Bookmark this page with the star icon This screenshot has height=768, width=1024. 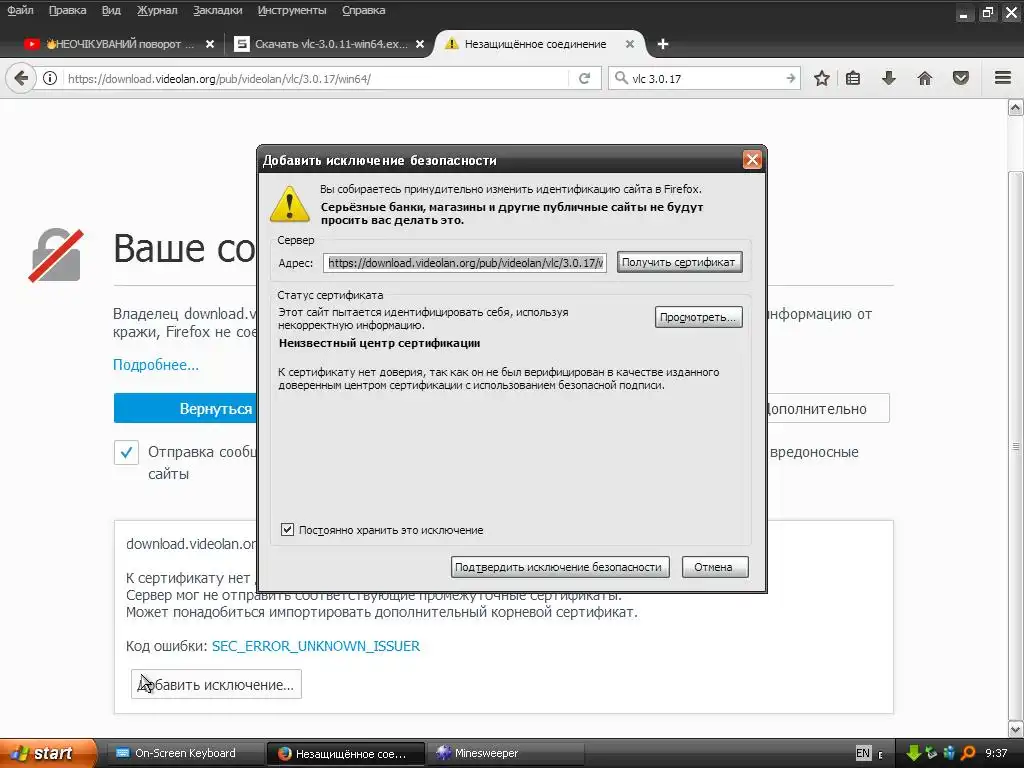[822, 78]
